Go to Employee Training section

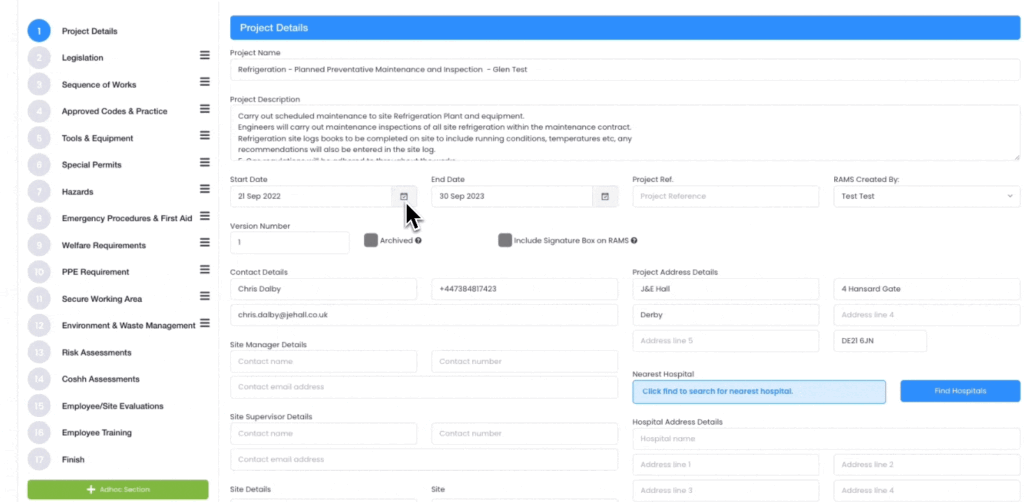click(x=97, y=433)
